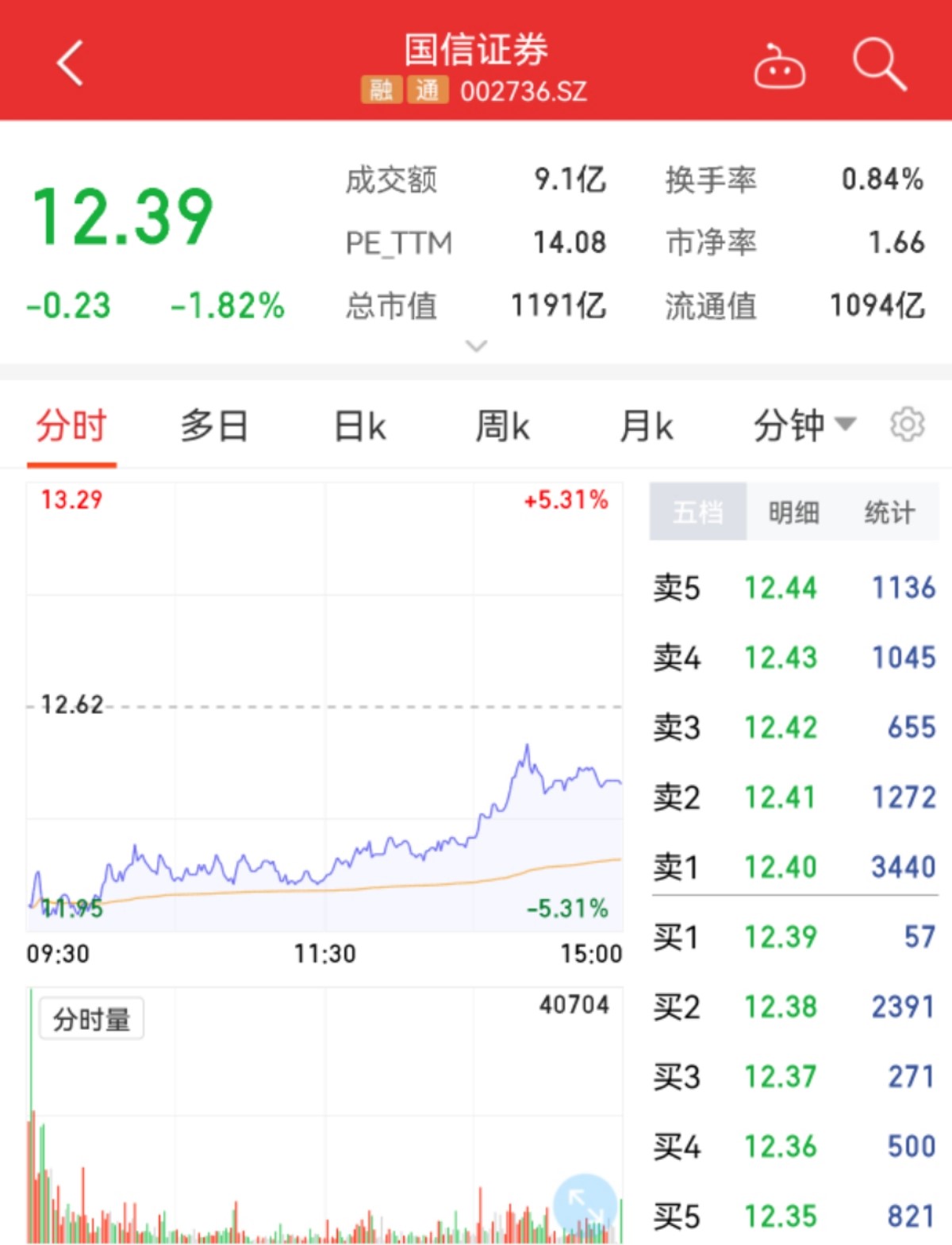Select the 统计 statistics tab
Image resolution: width=952 pixels, height=1245 pixels.
[889, 512]
